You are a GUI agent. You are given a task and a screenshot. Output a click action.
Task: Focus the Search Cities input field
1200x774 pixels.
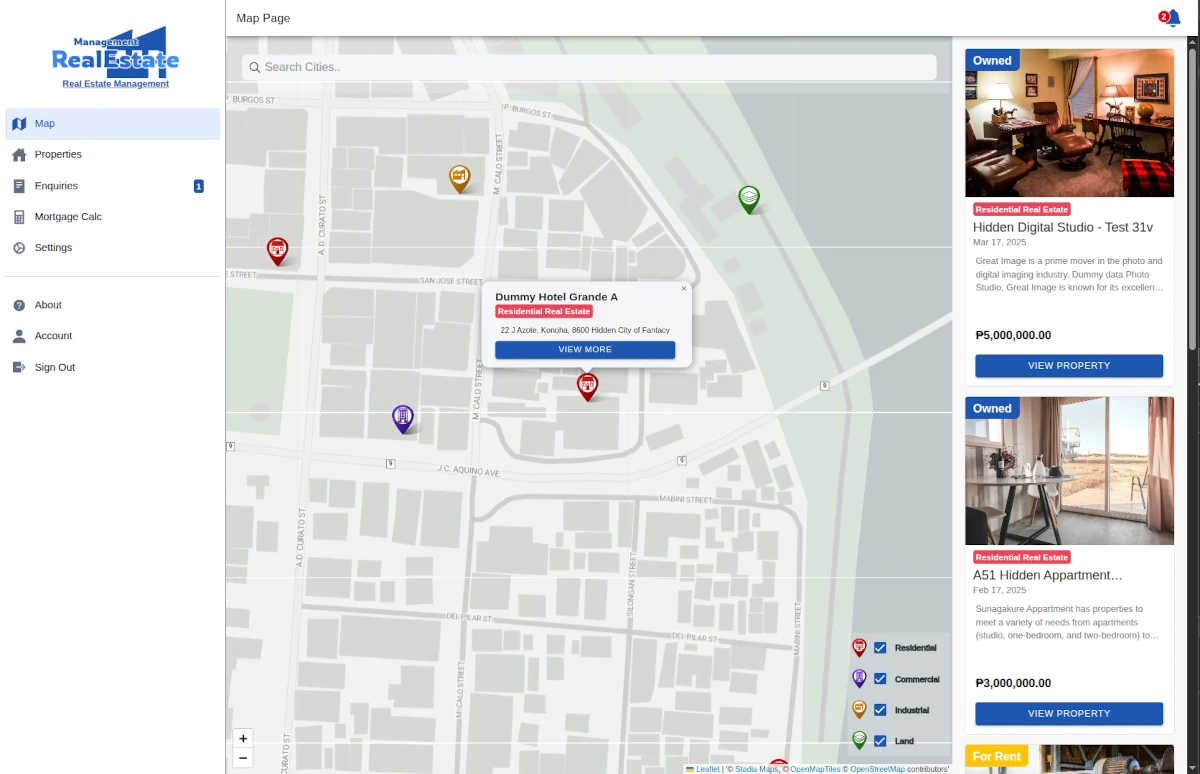pyautogui.click(x=589, y=67)
